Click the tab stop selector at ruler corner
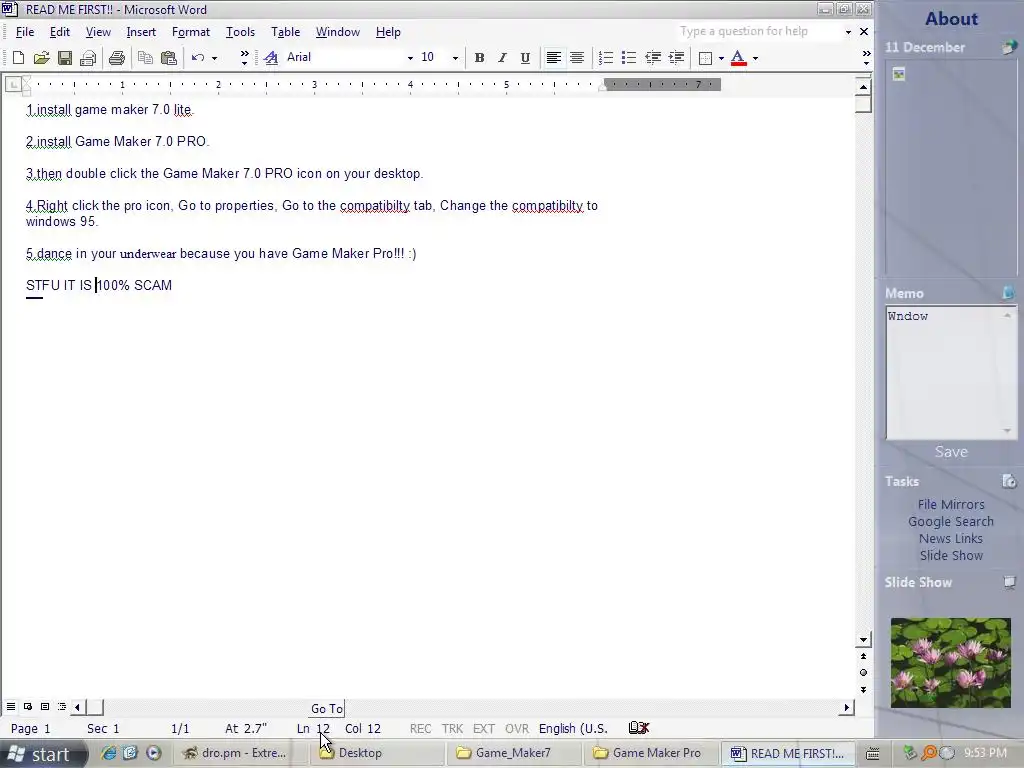This screenshot has width=1024, height=768. 14,84
